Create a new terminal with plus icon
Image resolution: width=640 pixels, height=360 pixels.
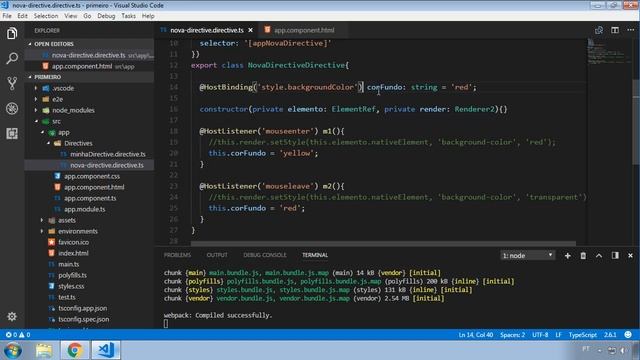point(567,256)
